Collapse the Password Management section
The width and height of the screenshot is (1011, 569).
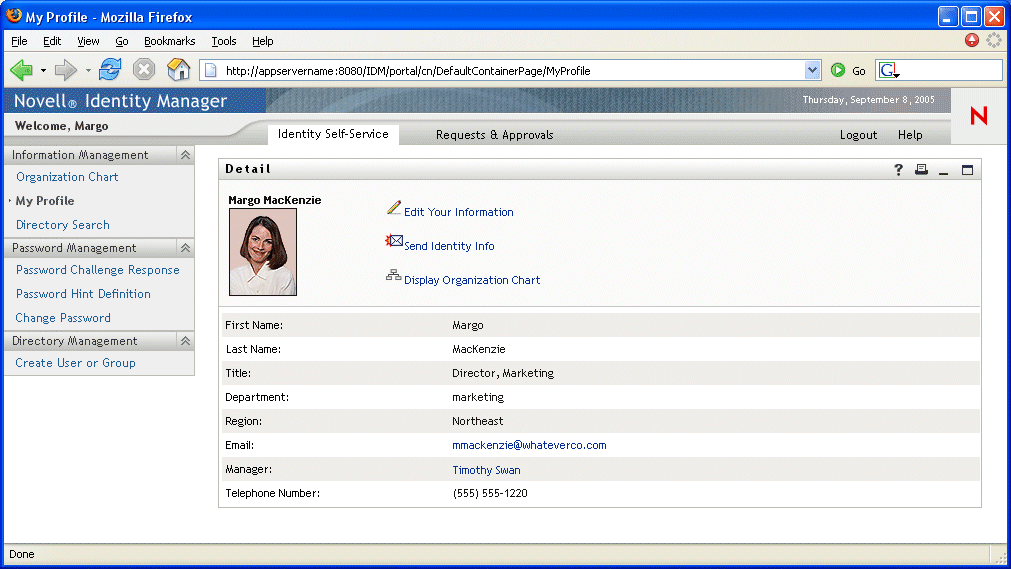click(x=185, y=248)
